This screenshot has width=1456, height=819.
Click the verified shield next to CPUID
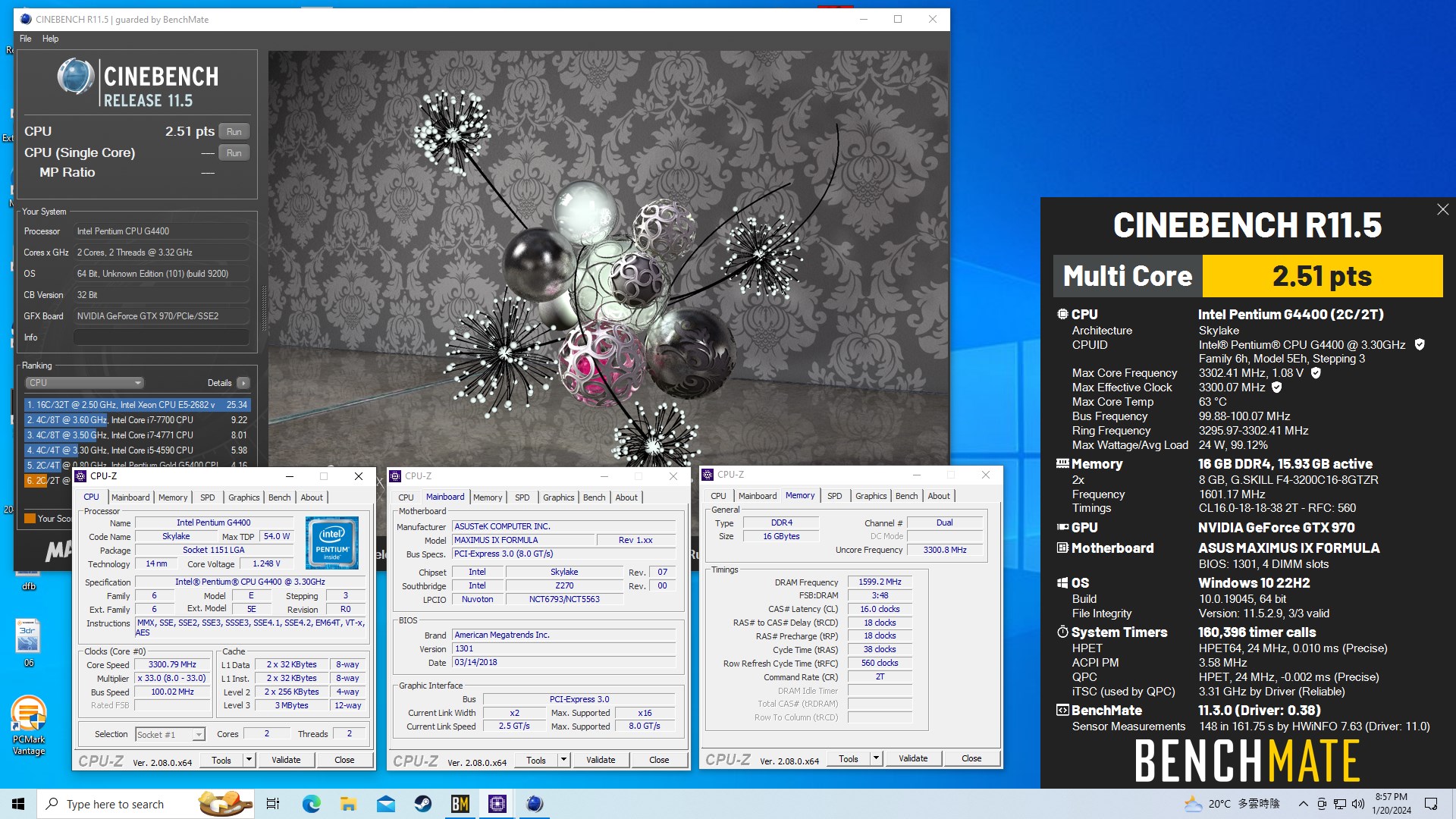coord(1420,344)
